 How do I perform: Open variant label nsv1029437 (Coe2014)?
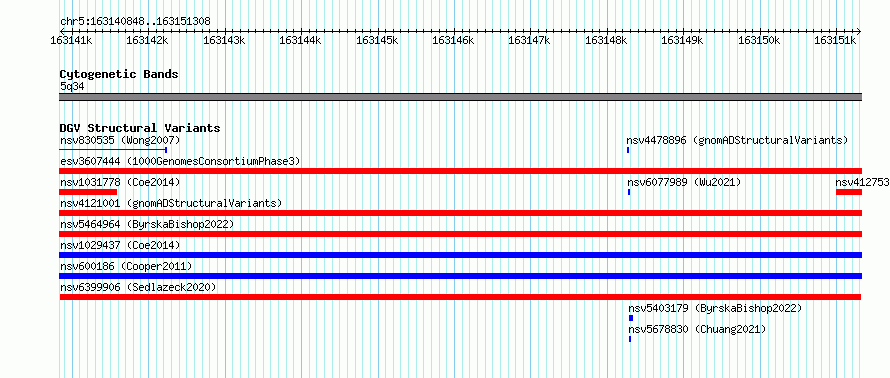[x=120, y=245]
